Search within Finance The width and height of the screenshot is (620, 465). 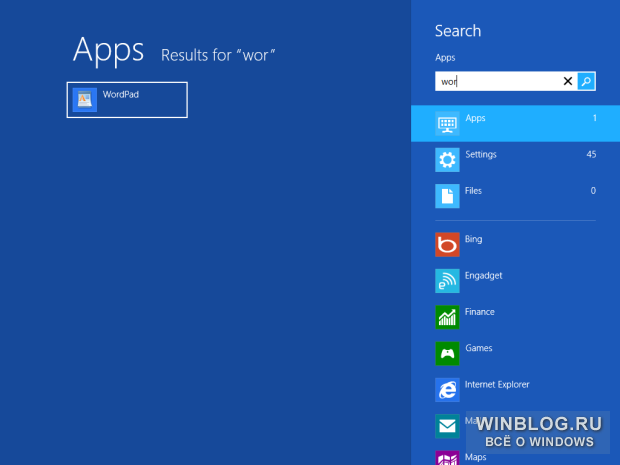[480, 312]
